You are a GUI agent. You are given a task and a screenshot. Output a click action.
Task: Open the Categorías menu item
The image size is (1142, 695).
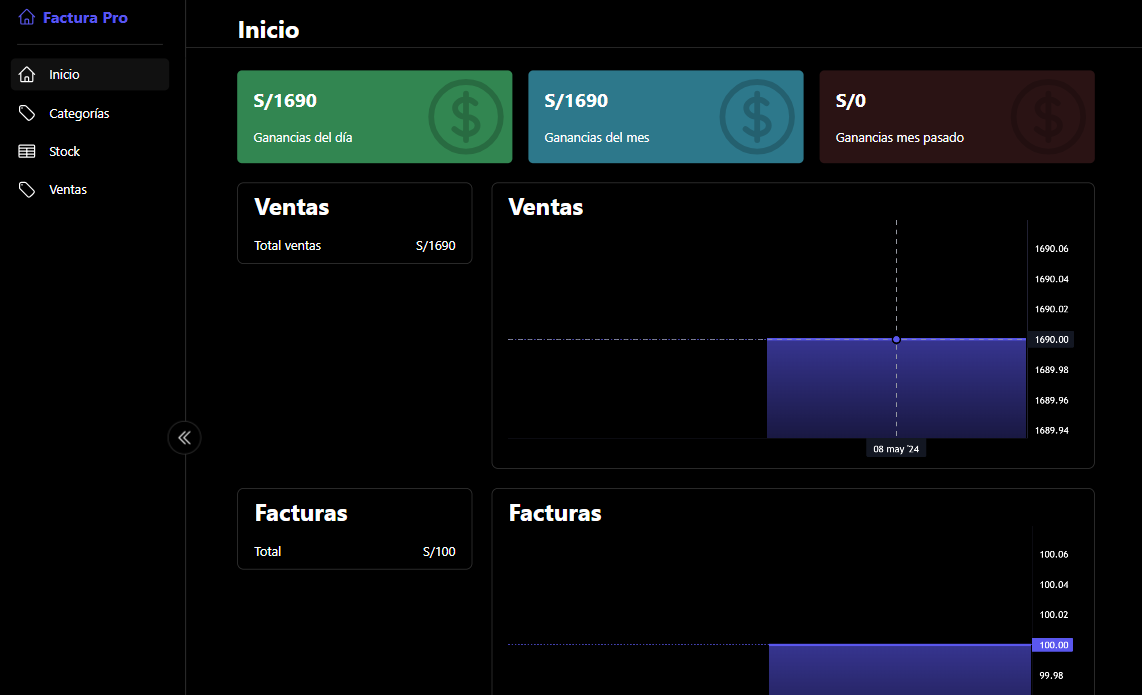click(79, 113)
